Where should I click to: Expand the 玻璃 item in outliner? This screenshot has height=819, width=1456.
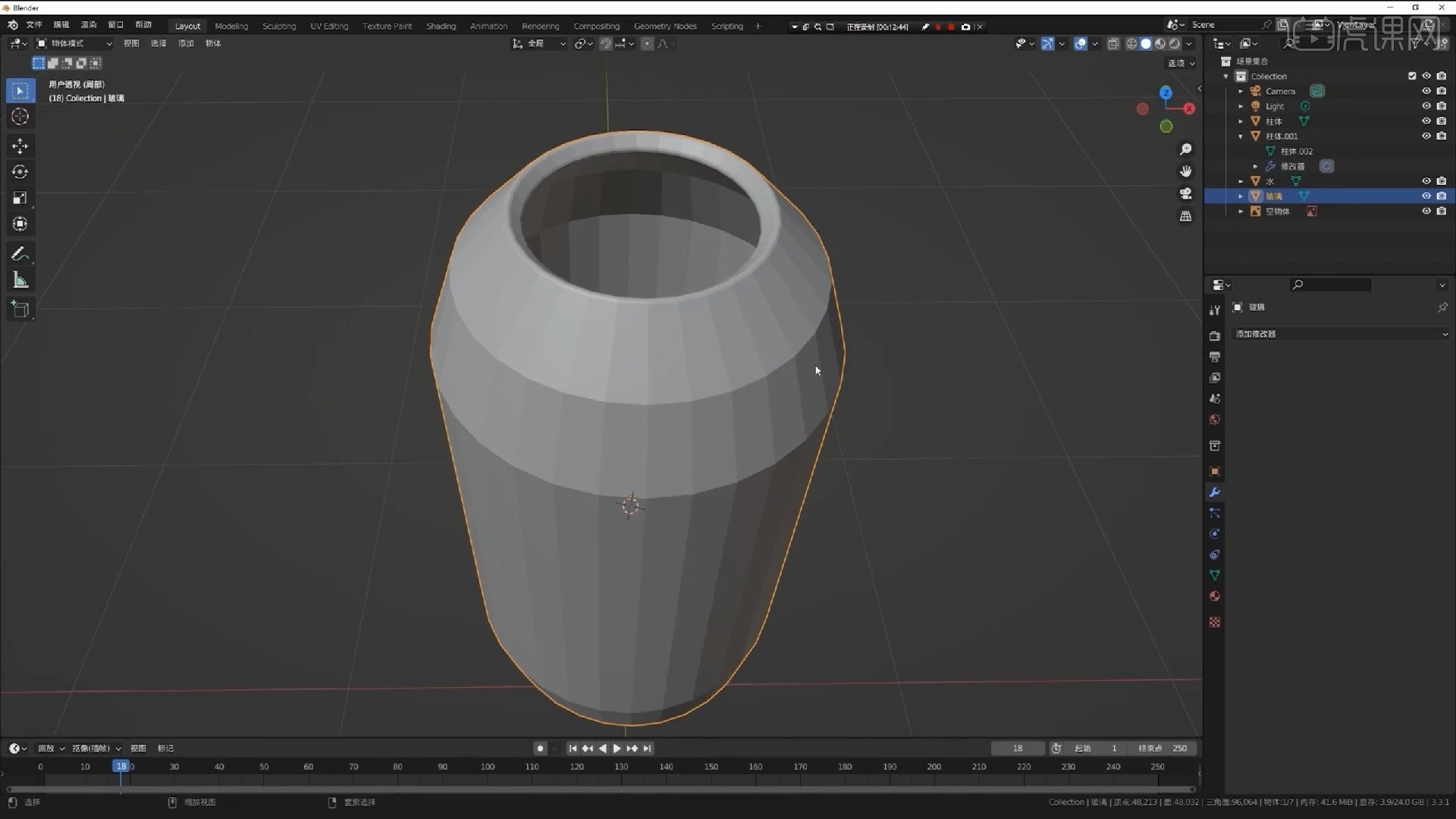[x=1241, y=196]
